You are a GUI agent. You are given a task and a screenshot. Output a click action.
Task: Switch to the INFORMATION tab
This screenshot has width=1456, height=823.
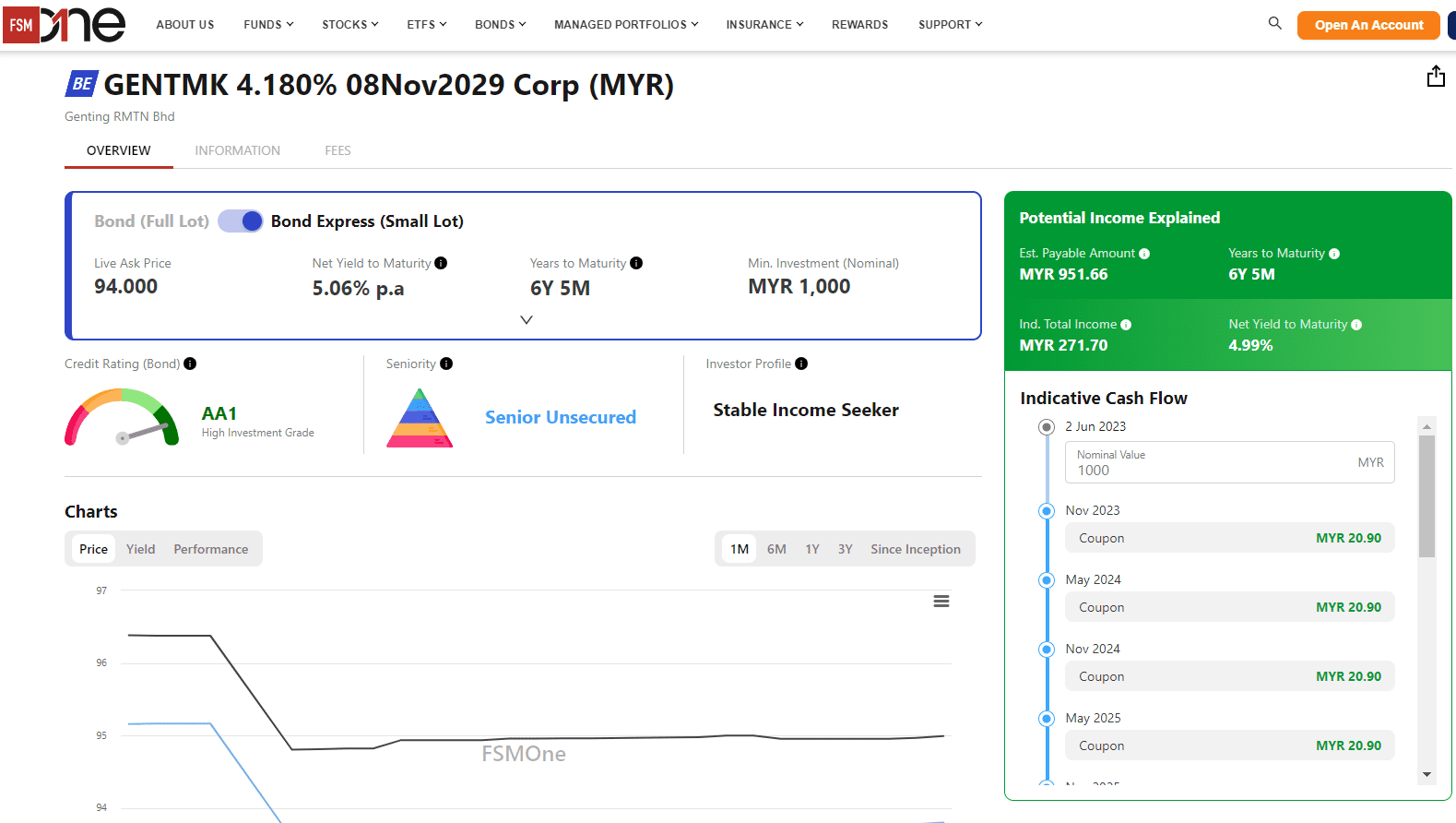pos(237,150)
